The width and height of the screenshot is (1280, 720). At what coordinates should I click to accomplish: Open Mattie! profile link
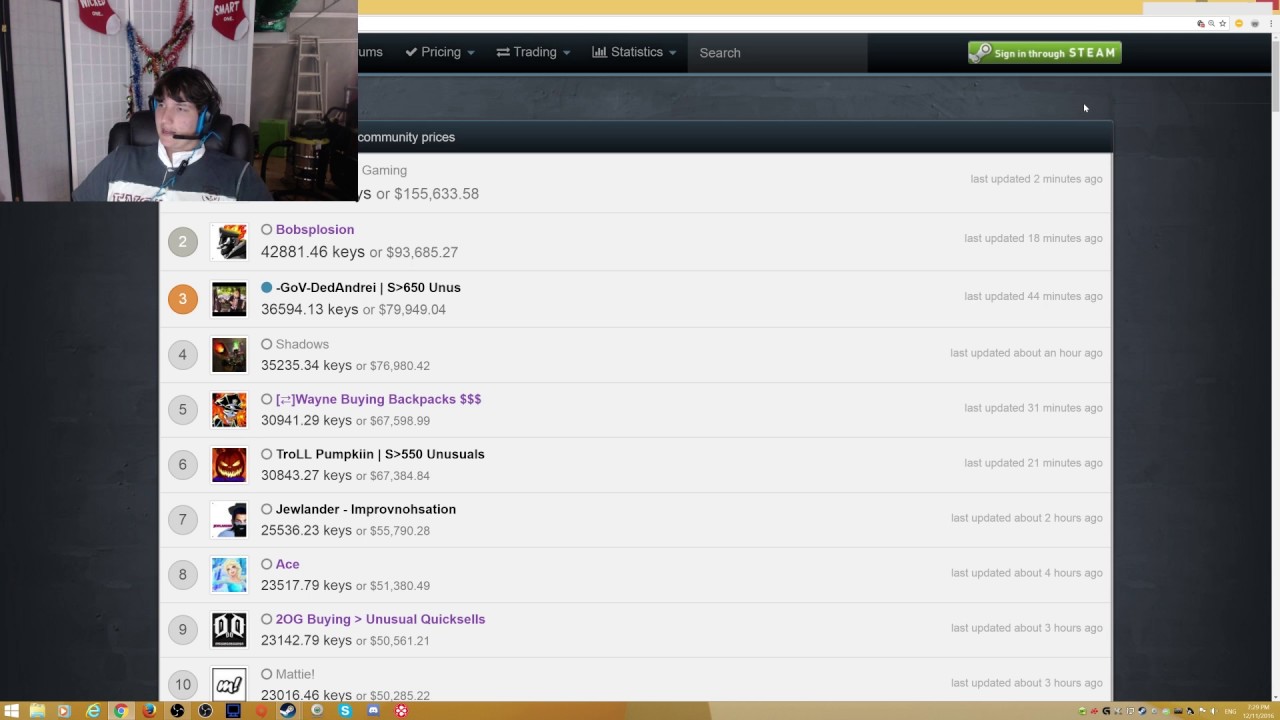pyautogui.click(x=295, y=674)
